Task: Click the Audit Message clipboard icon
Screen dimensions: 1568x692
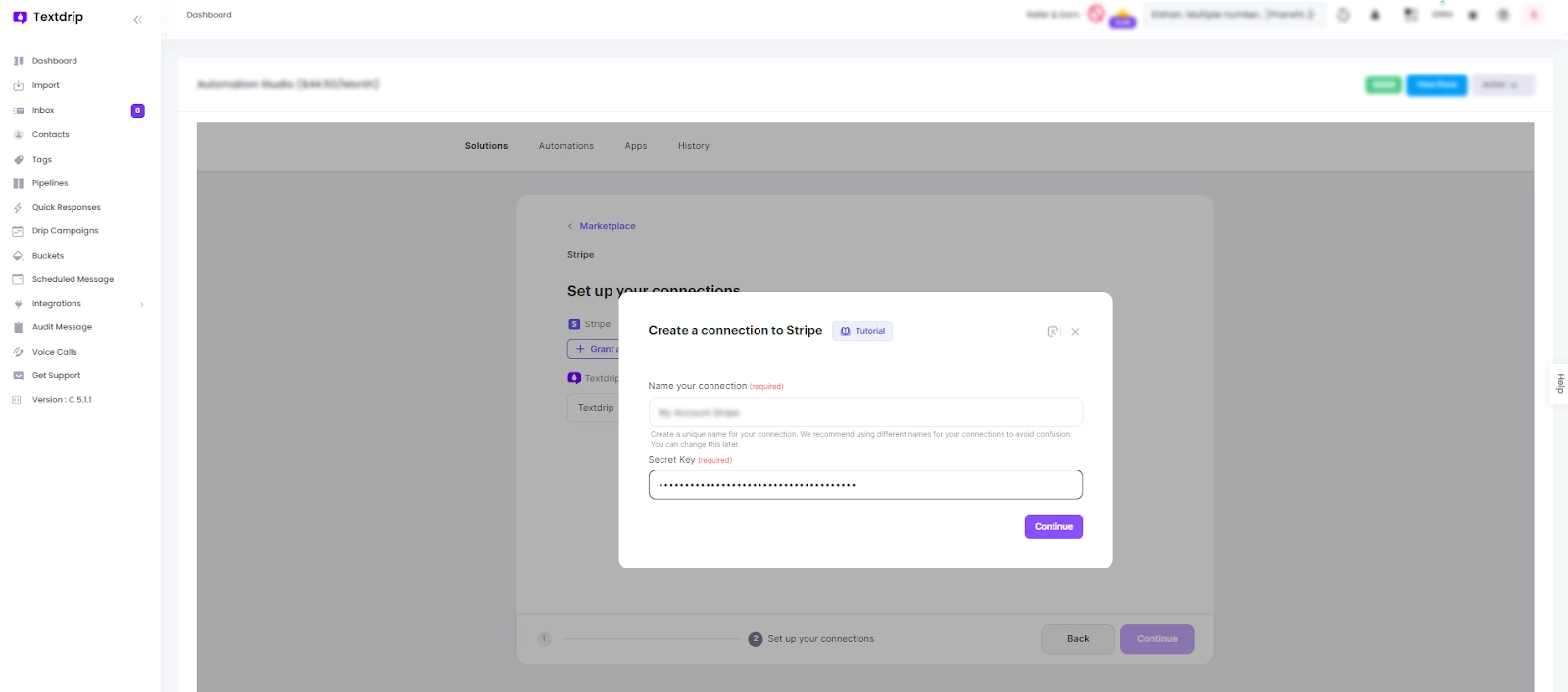Action: [18, 327]
